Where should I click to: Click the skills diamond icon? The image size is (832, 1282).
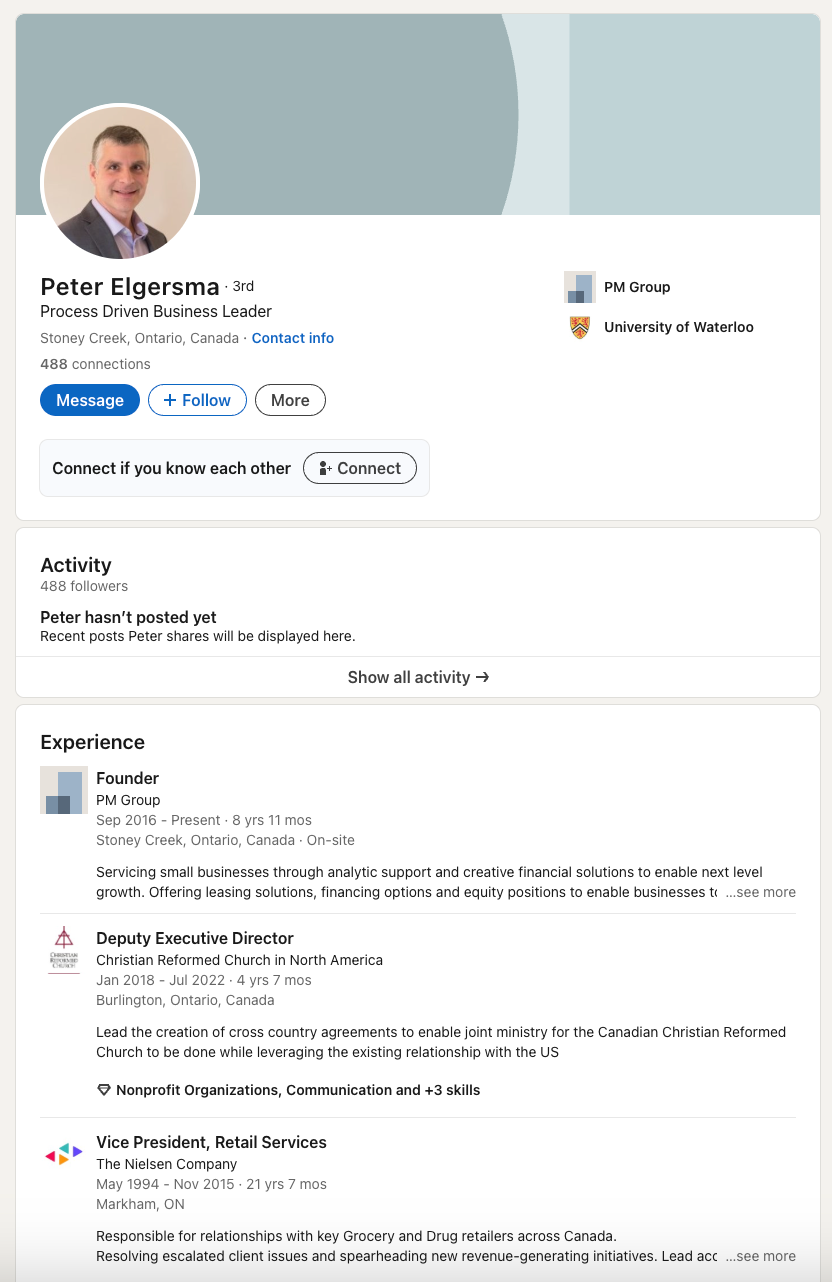(x=104, y=1090)
